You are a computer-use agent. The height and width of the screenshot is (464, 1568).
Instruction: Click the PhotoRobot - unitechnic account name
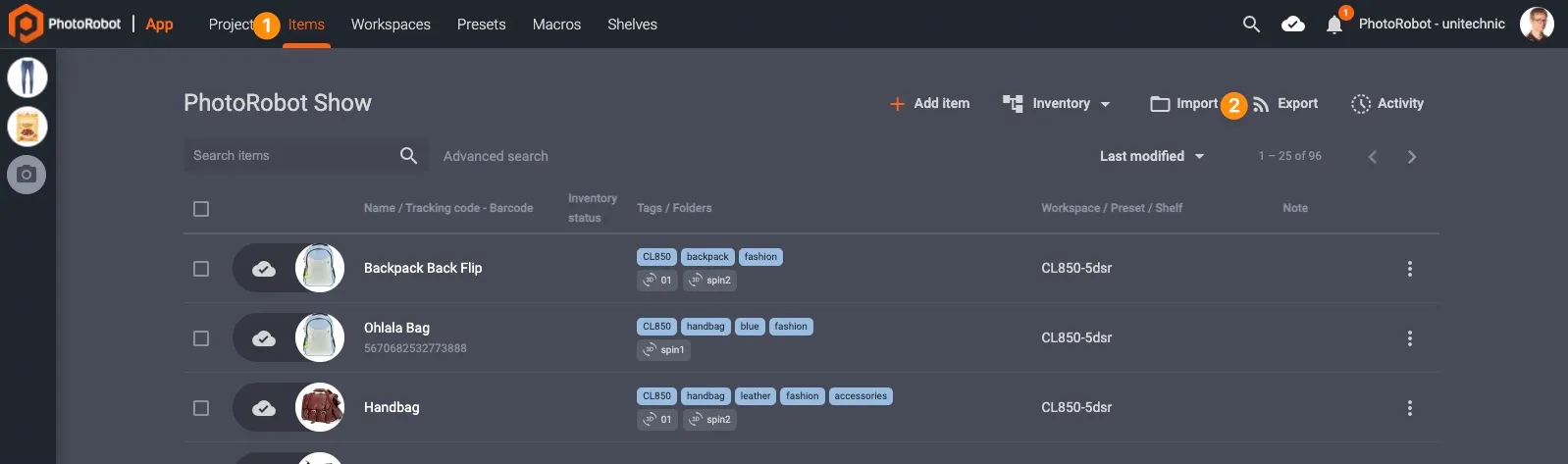[1432, 24]
